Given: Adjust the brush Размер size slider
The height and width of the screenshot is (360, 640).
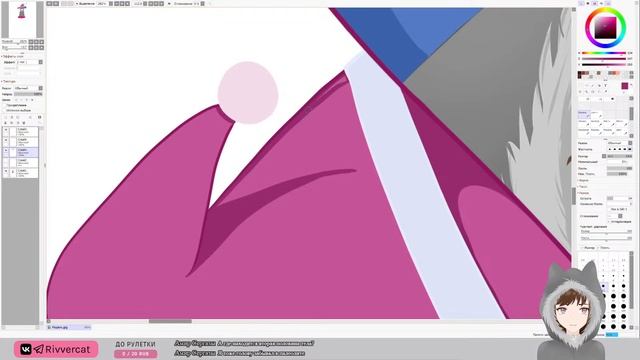Looking at the screenshot, I should (620, 156).
